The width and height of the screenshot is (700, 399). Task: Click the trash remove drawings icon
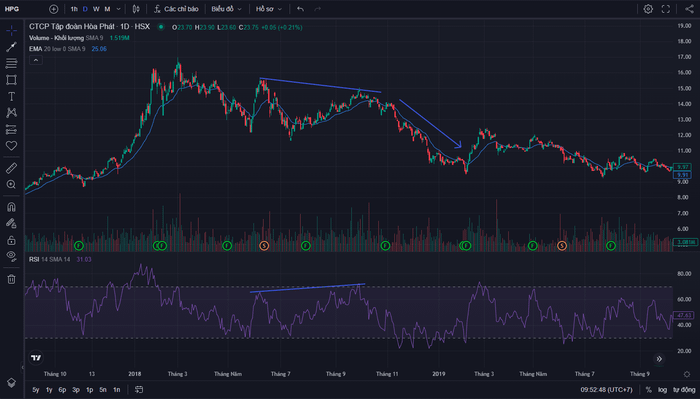pos(11,279)
